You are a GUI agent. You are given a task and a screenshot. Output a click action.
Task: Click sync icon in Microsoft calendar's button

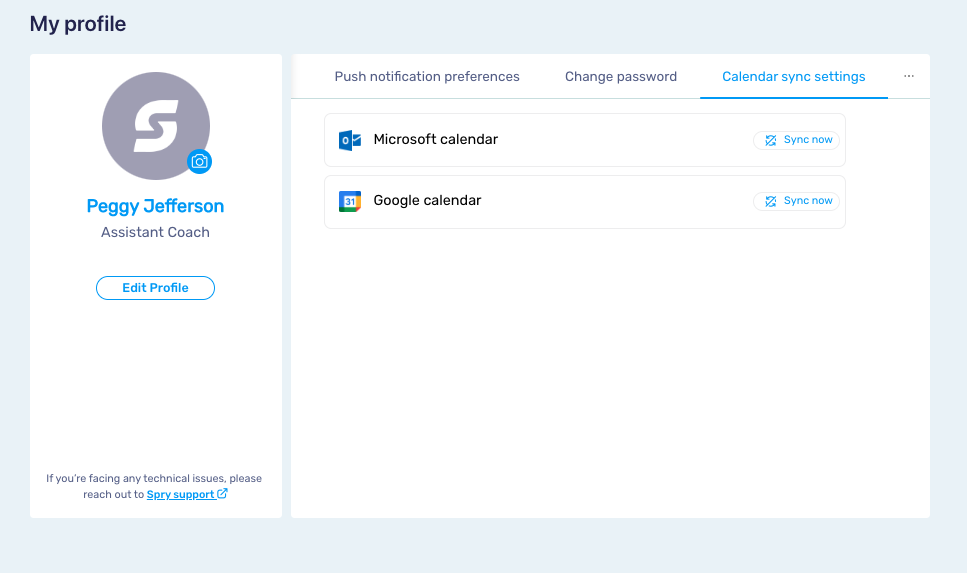click(770, 140)
